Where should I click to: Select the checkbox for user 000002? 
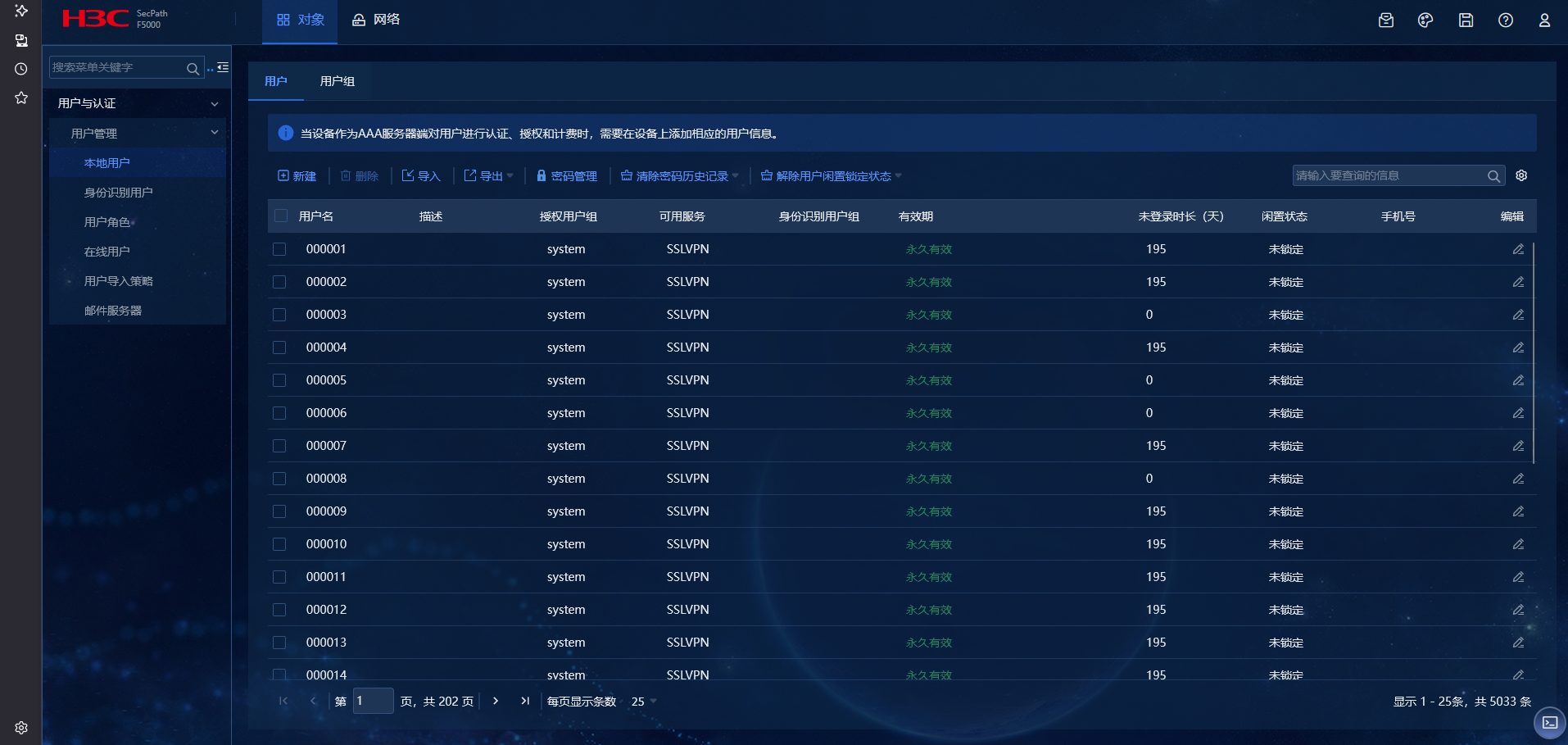[279, 282]
